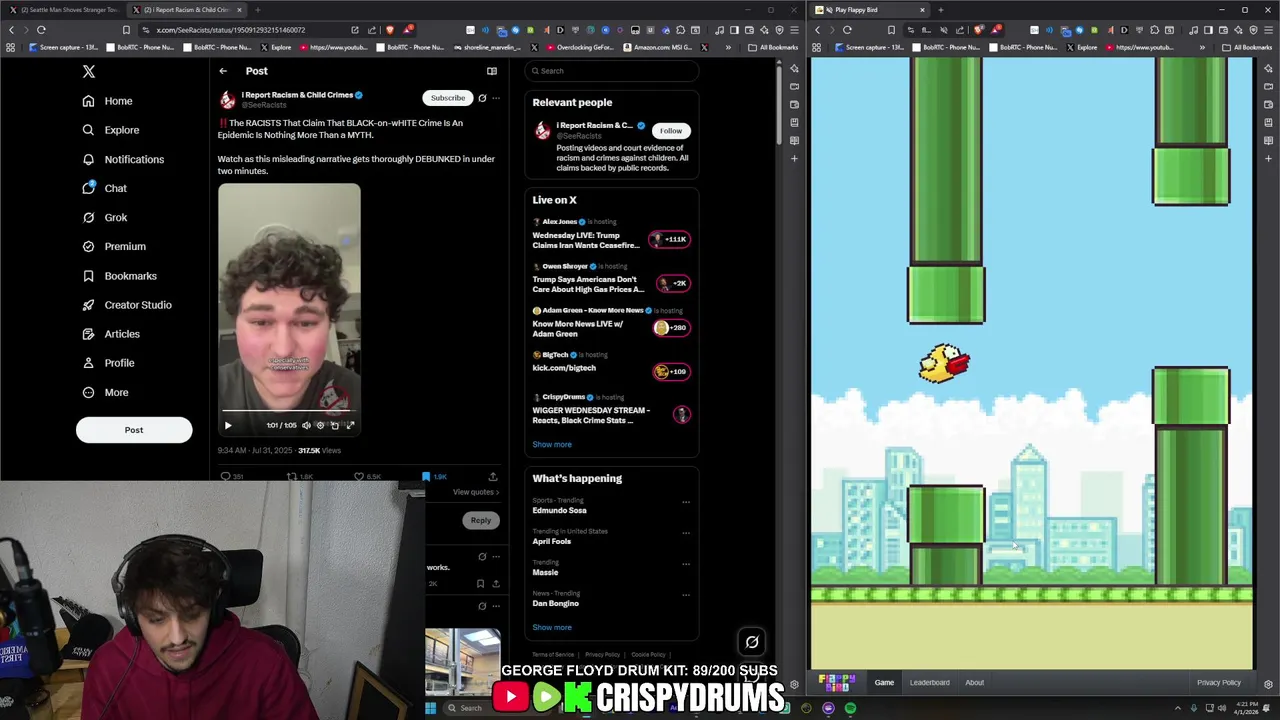This screenshot has width=1280, height=720.
Task: Open new tab in left browser window
Action: coord(257,10)
